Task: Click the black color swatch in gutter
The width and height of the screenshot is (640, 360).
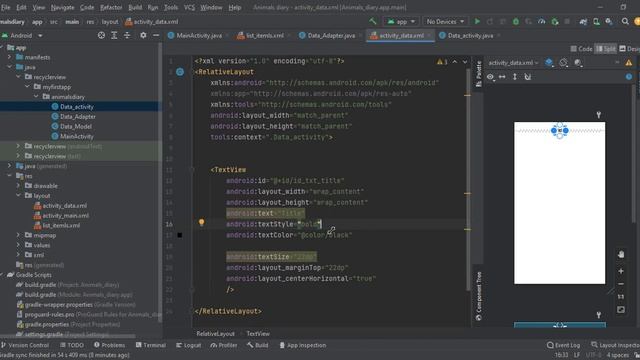Action: coord(180,235)
